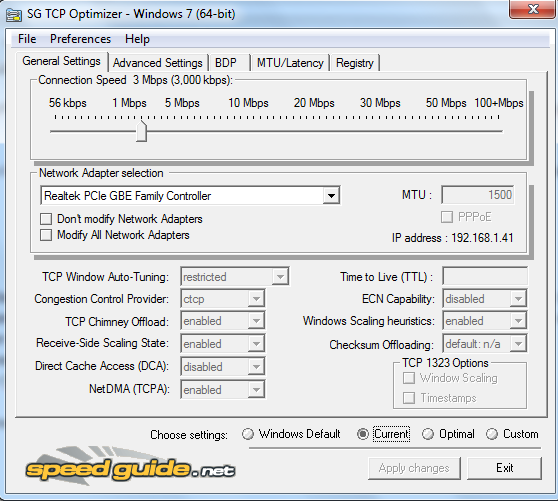This screenshot has width=558, height=501.
Task: Click the SG TCP Optimizer title bar icon
Action: (14, 15)
